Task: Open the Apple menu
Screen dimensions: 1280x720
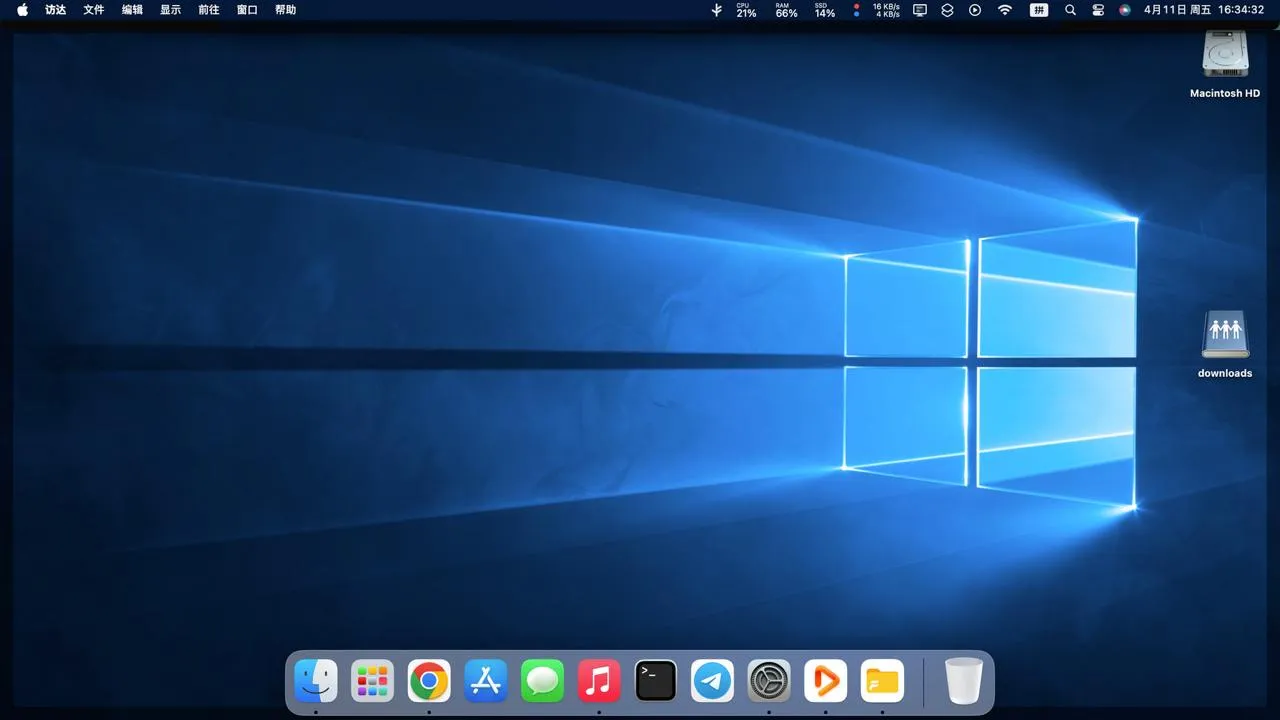Action: tap(22, 10)
